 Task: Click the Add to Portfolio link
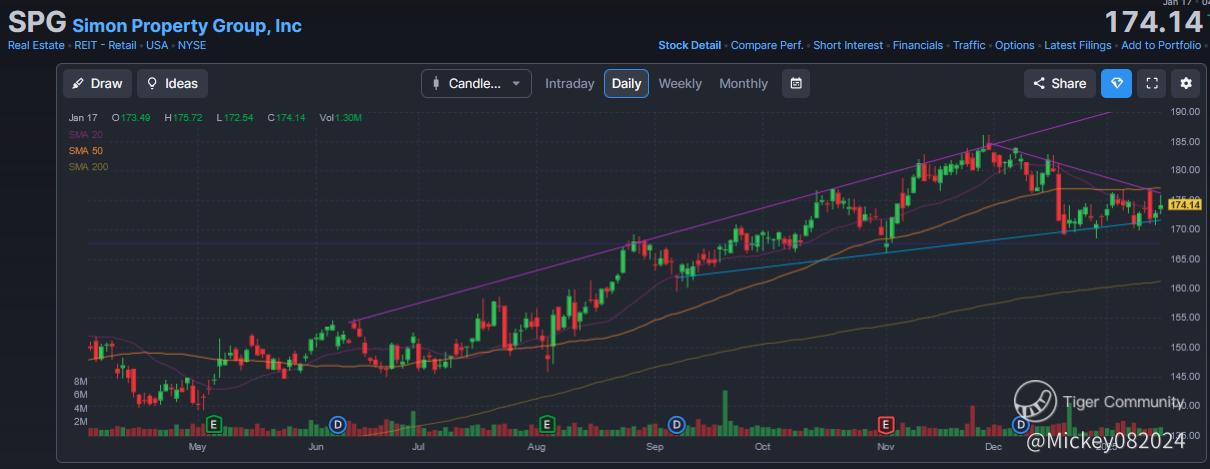pos(1161,45)
